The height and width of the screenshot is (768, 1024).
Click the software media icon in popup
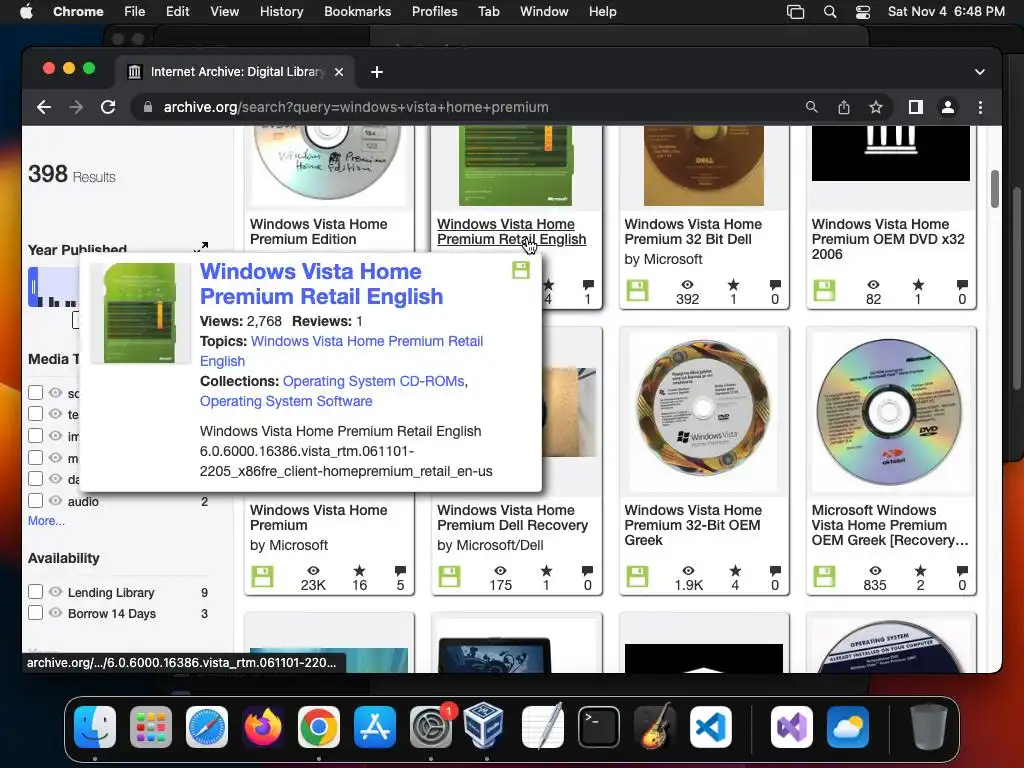pyautogui.click(x=520, y=270)
